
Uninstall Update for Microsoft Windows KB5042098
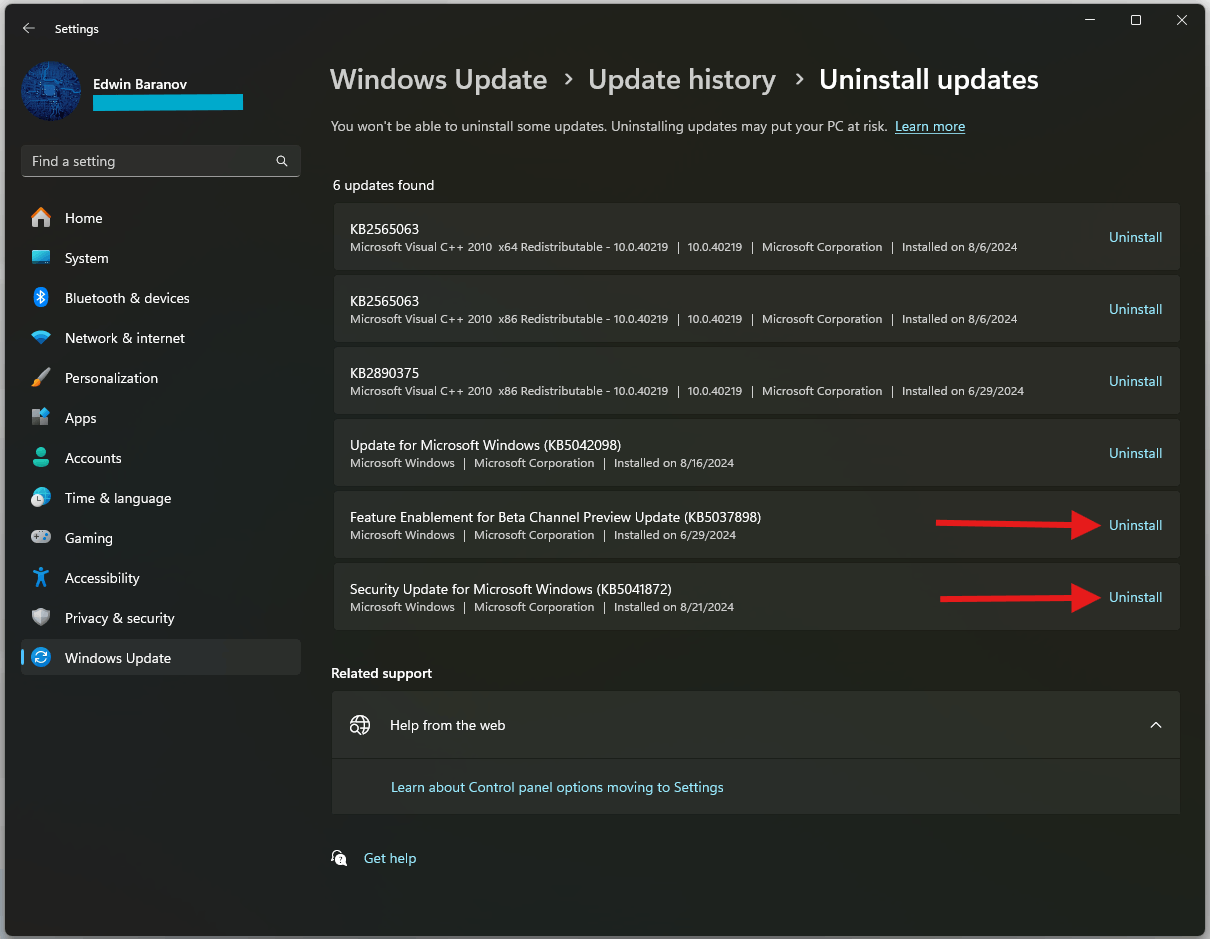(1135, 453)
